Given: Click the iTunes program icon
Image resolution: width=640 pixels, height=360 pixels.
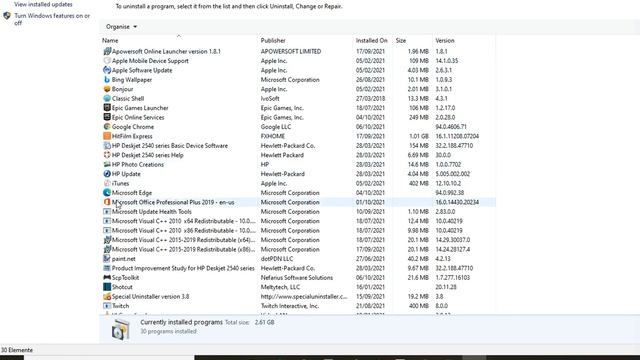Looking at the screenshot, I should [x=107, y=183].
